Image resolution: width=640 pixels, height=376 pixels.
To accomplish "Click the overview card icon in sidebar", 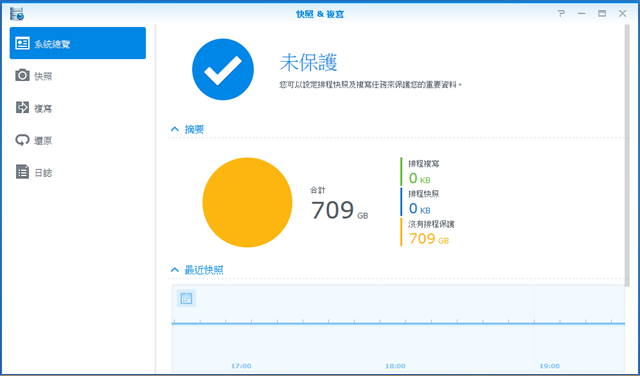I will point(22,43).
